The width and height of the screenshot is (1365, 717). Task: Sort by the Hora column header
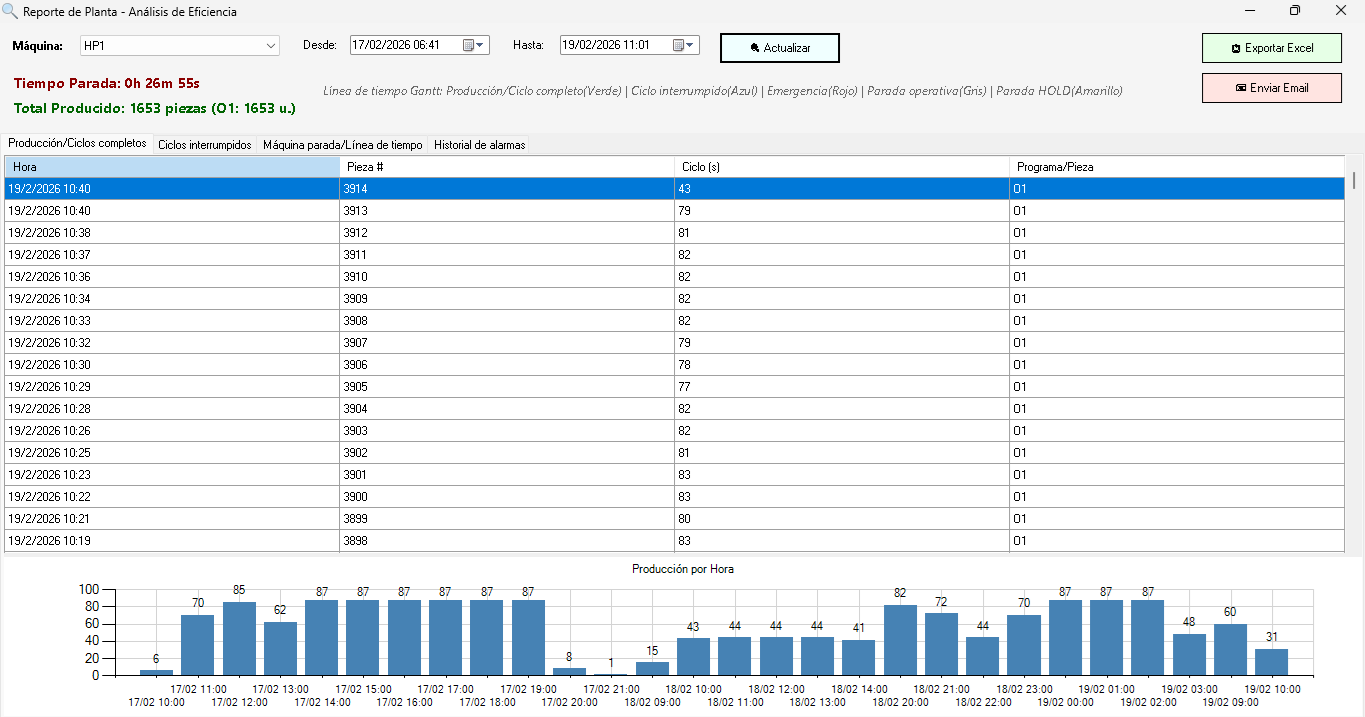point(172,167)
